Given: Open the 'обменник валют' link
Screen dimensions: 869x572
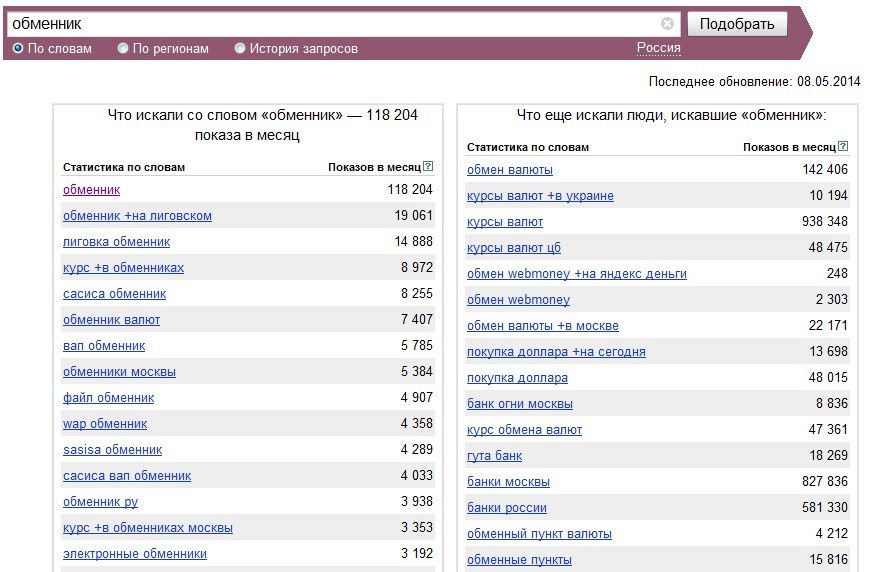Looking at the screenshot, I should pos(111,320).
